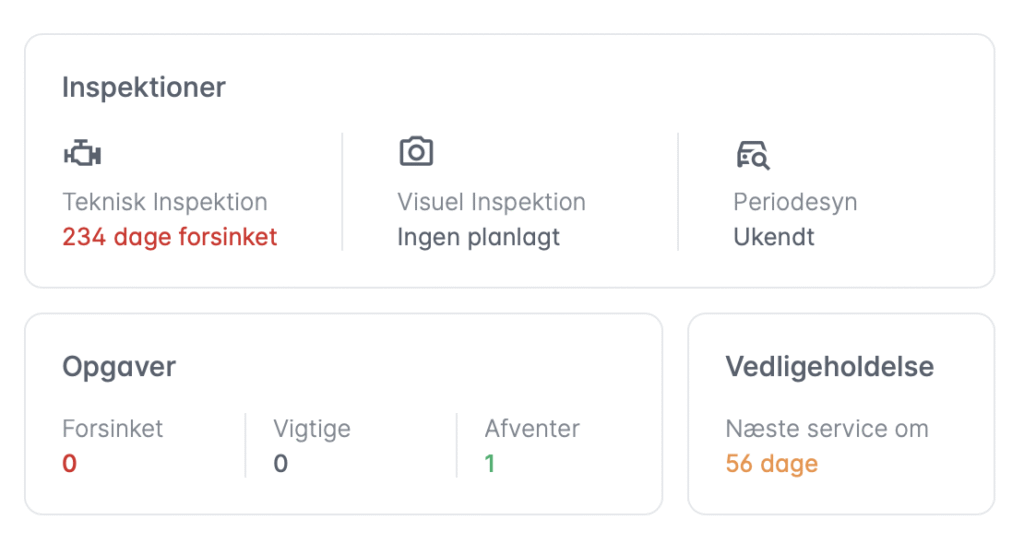Screen dimensions: 1024x555
Task: Click the green Afventer count 1
Action: click(x=490, y=464)
